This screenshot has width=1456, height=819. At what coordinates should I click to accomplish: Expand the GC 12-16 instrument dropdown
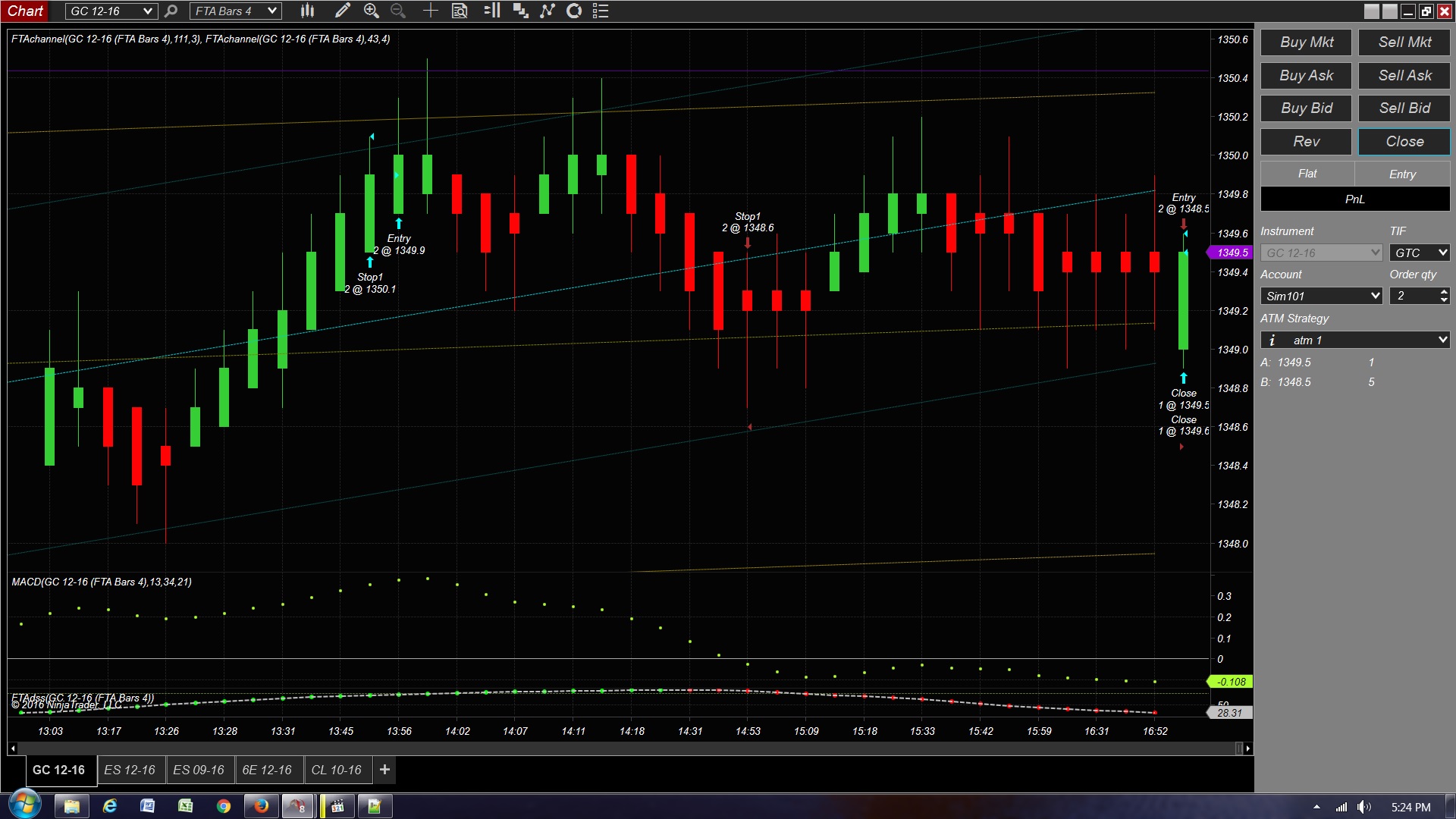pyautogui.click(x=148, y=11)
